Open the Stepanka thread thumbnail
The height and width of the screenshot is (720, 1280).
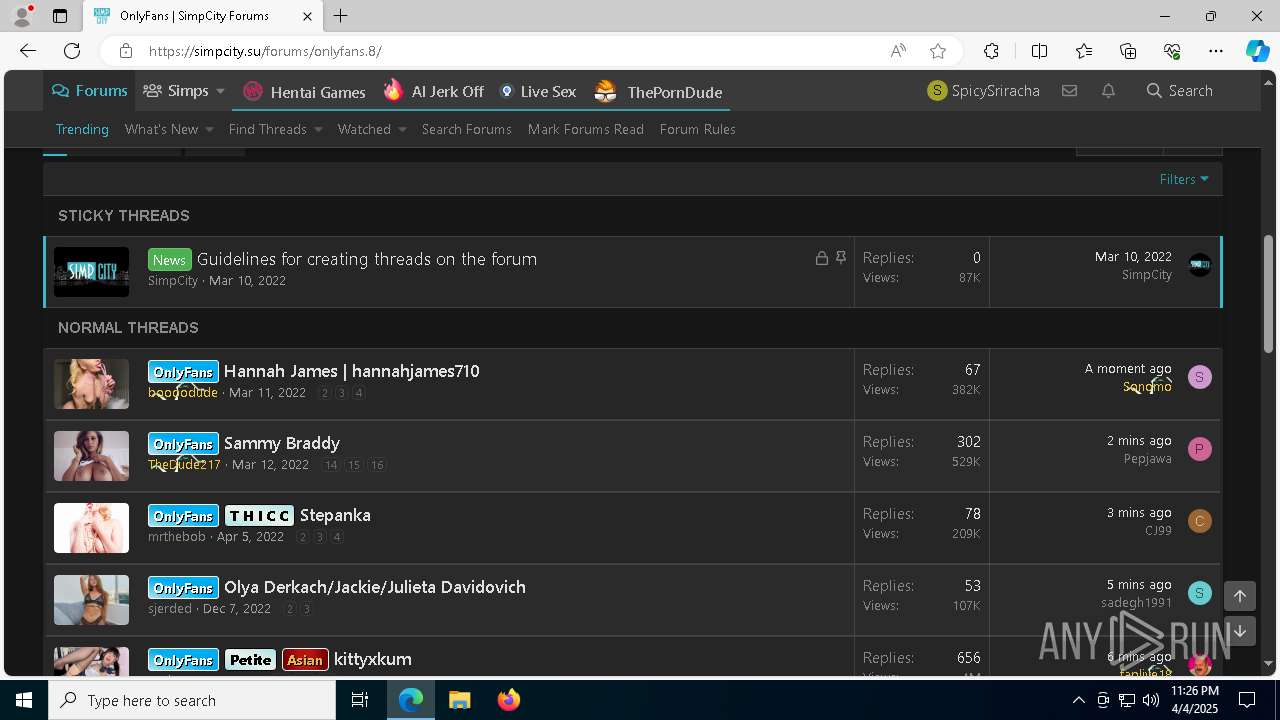91,528
